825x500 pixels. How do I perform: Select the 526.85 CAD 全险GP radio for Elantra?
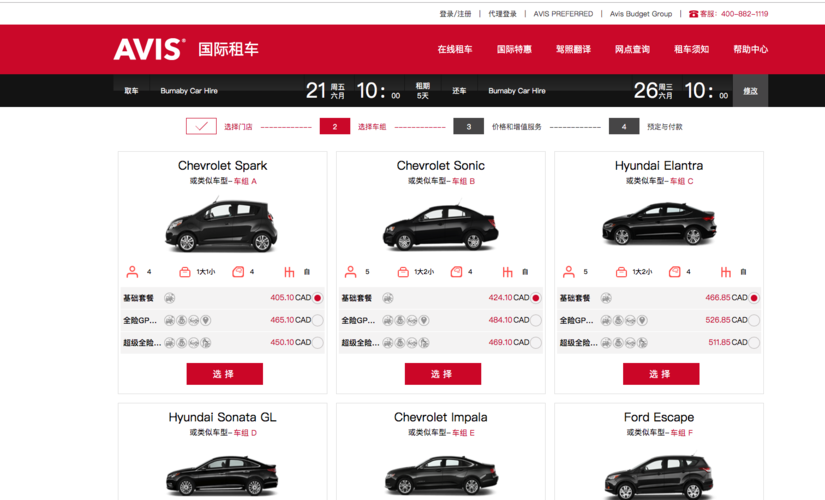click(x=754, y=320)
